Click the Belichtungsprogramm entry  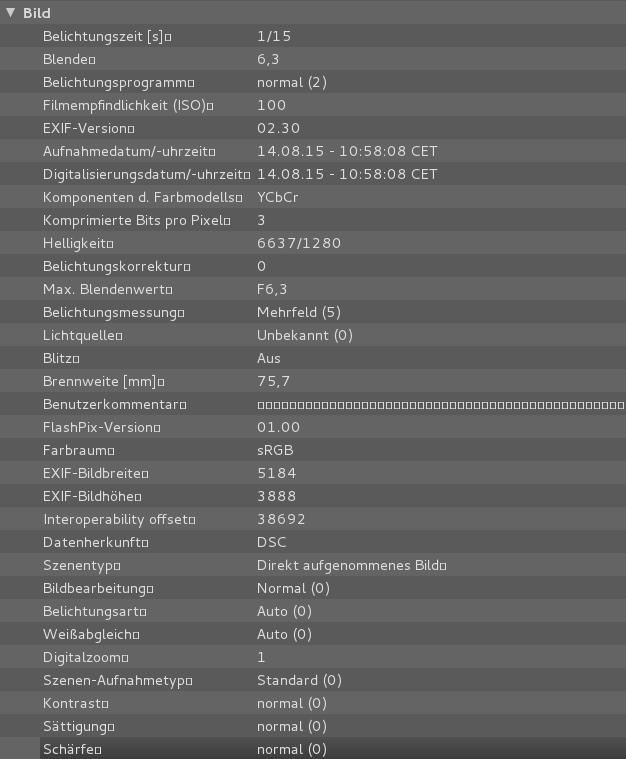pos(118,82)
